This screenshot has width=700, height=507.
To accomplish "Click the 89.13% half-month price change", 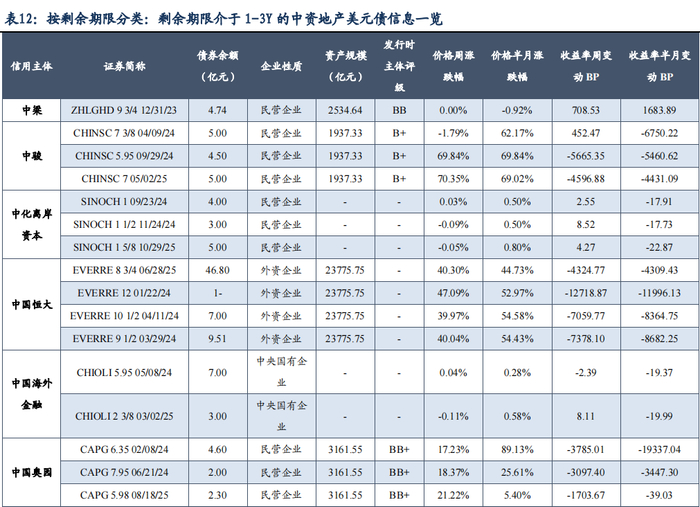I will (x=517, y=449).
